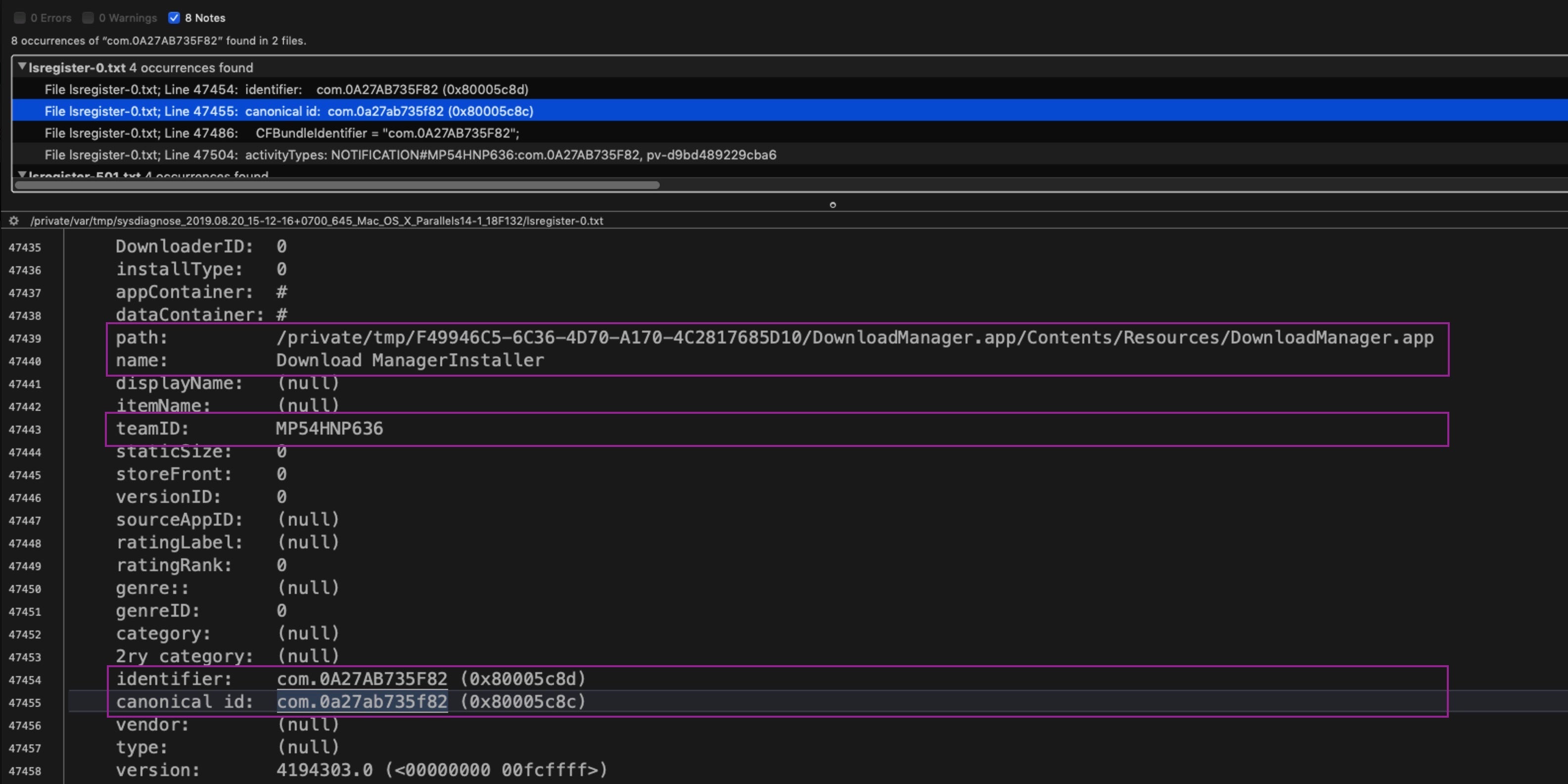Click the DownloadManager.app path line text
Image resolution: width=1568 pixels, height=784 pixels.
click(854, 338)
